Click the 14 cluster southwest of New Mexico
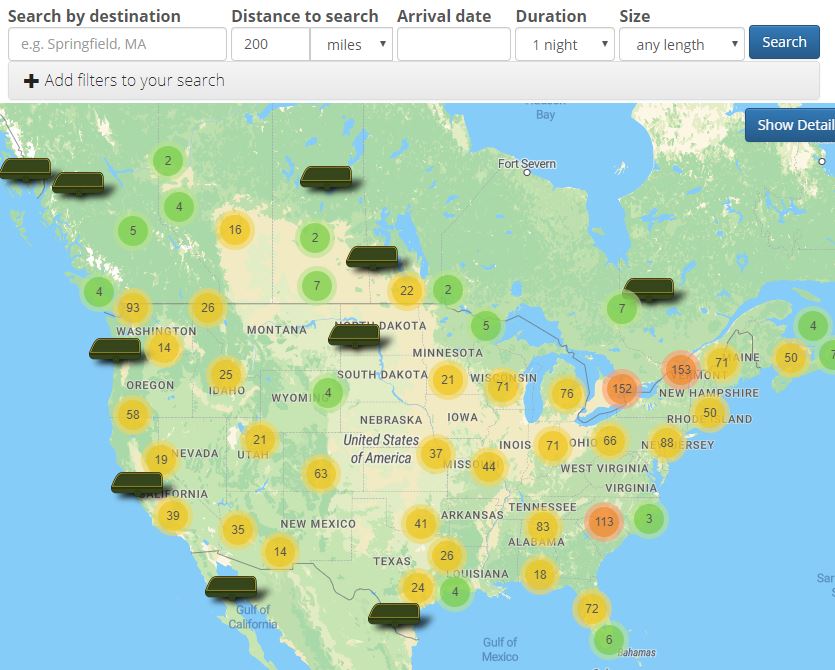 [x=280, y=551]
